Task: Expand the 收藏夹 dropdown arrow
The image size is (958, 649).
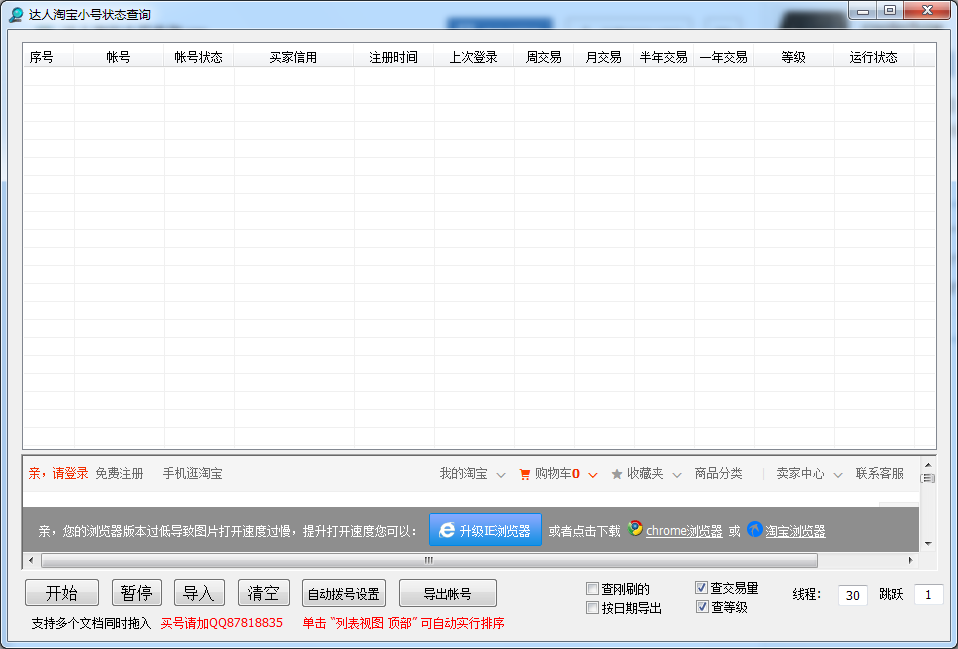Action: (677, 475)
